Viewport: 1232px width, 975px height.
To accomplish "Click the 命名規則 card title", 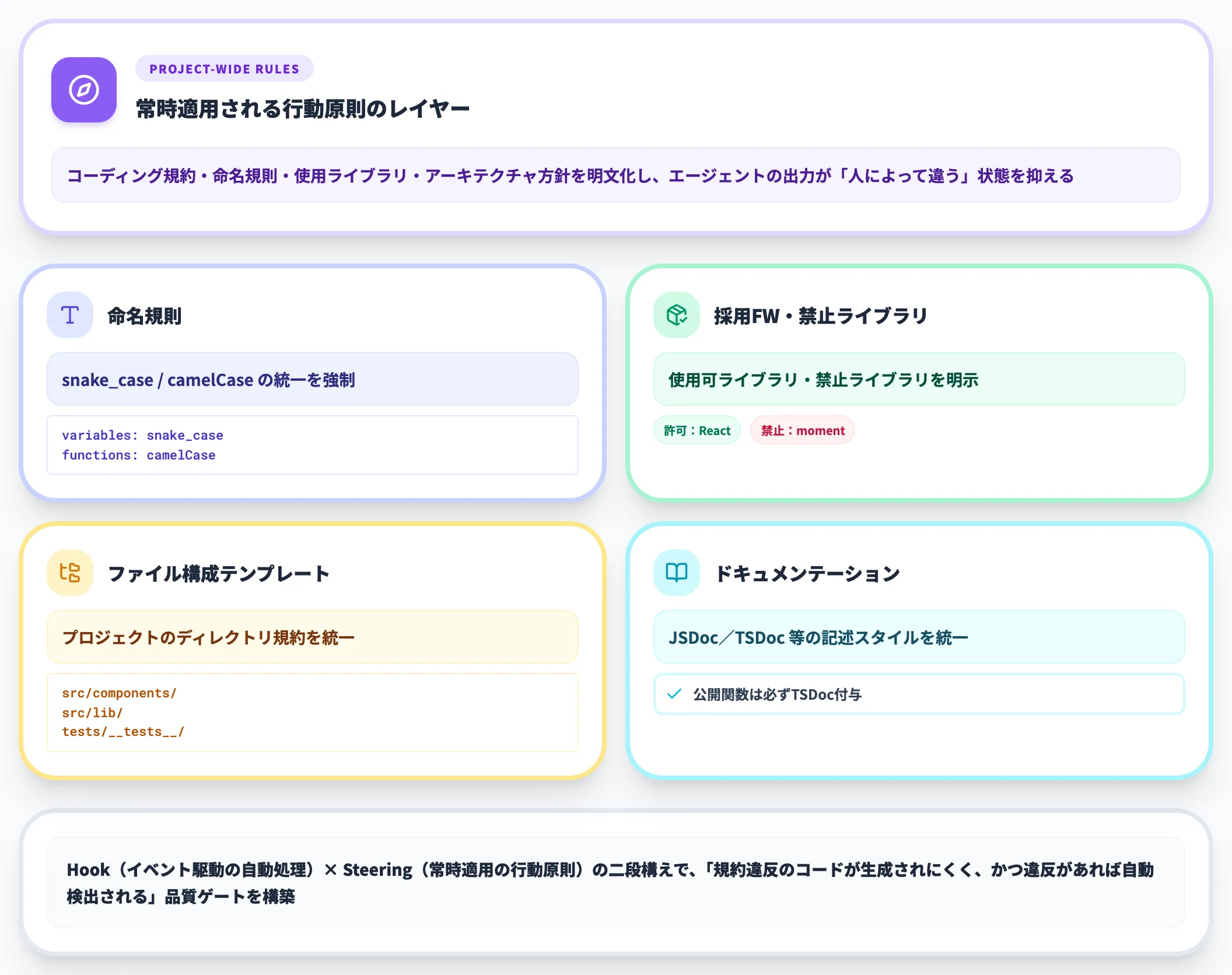I will tap(145, 316).
